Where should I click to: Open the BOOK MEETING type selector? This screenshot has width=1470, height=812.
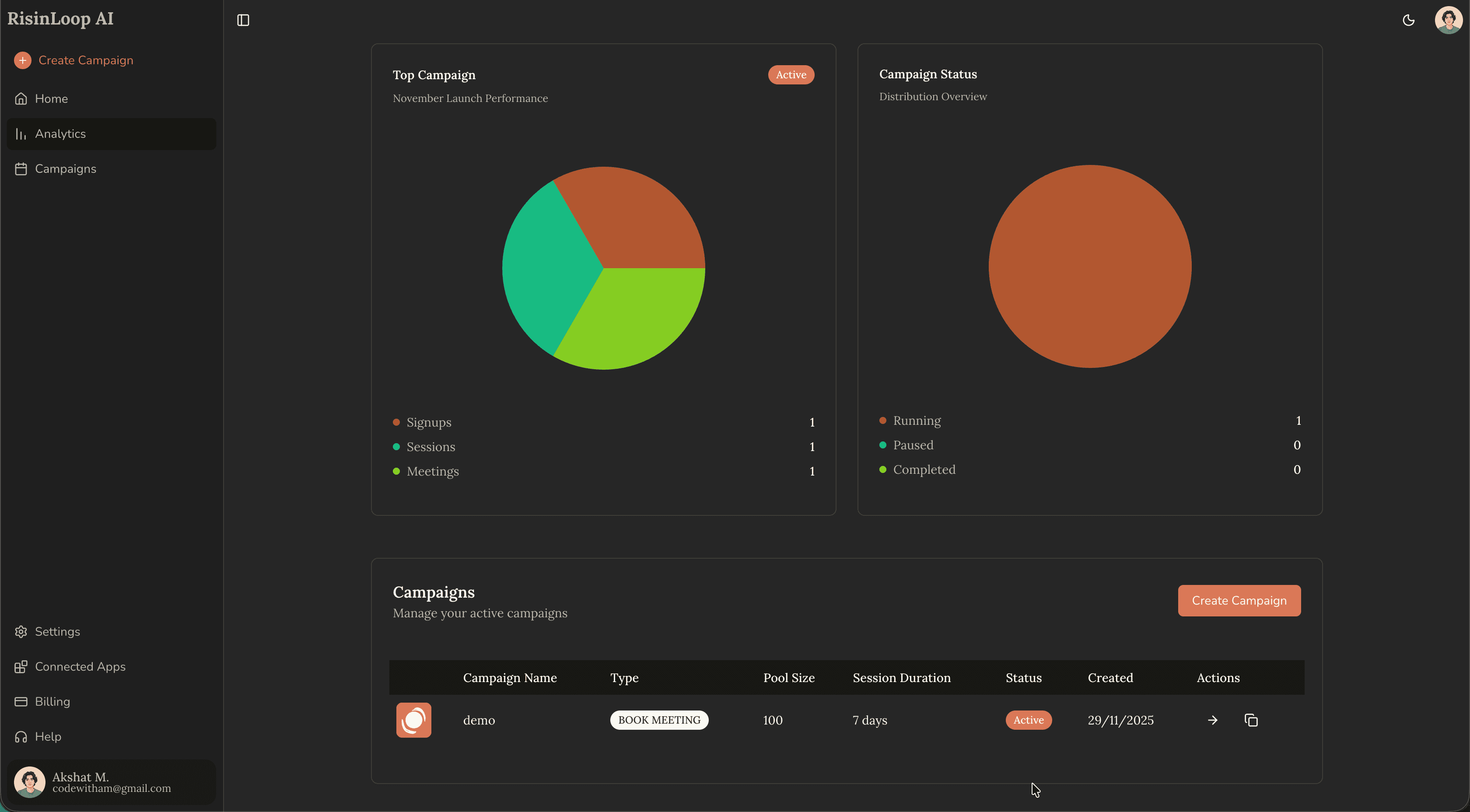coord(659,720)
